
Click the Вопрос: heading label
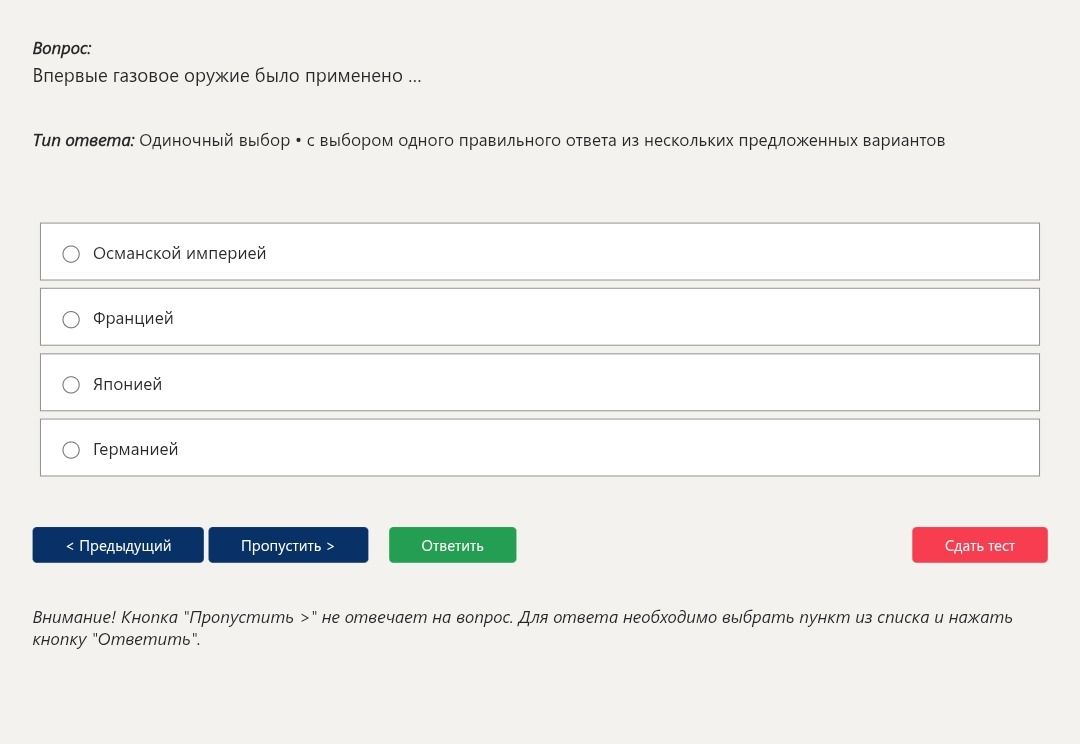click(61, 48)
